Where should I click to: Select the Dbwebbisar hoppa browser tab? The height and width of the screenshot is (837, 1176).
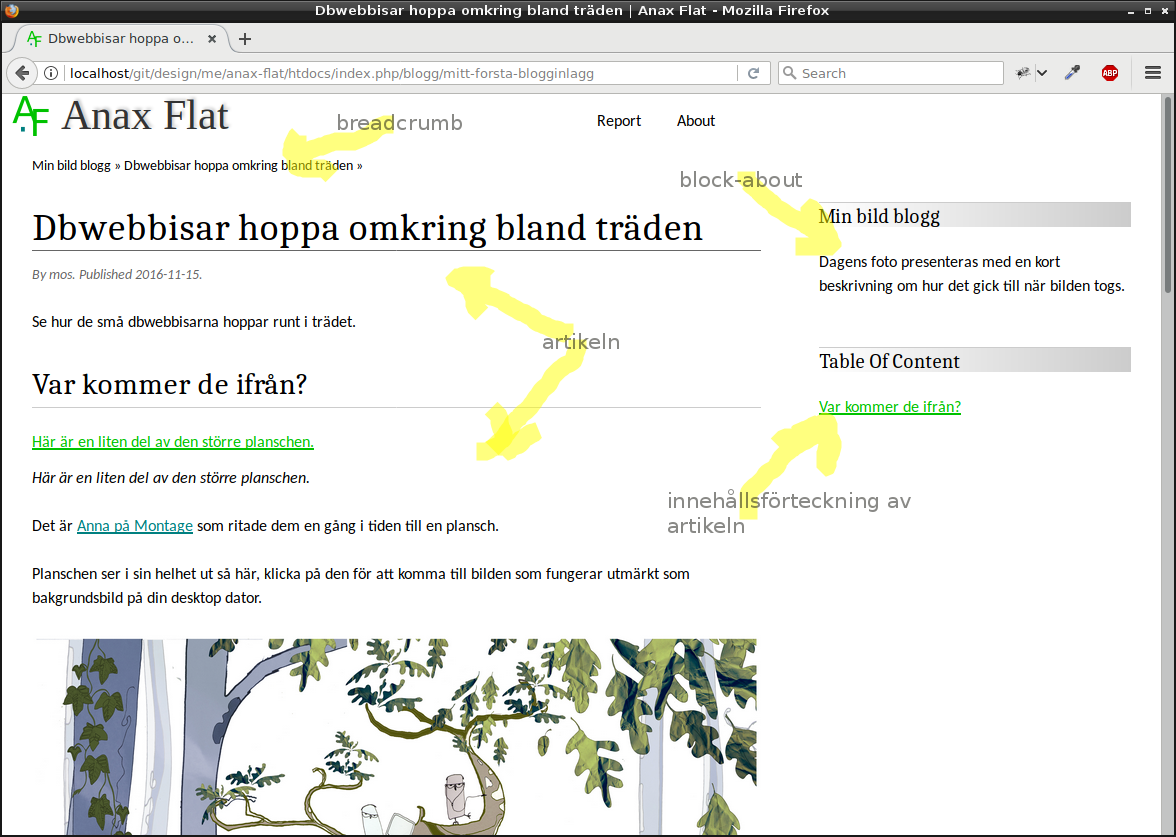(x=122, y=38)
